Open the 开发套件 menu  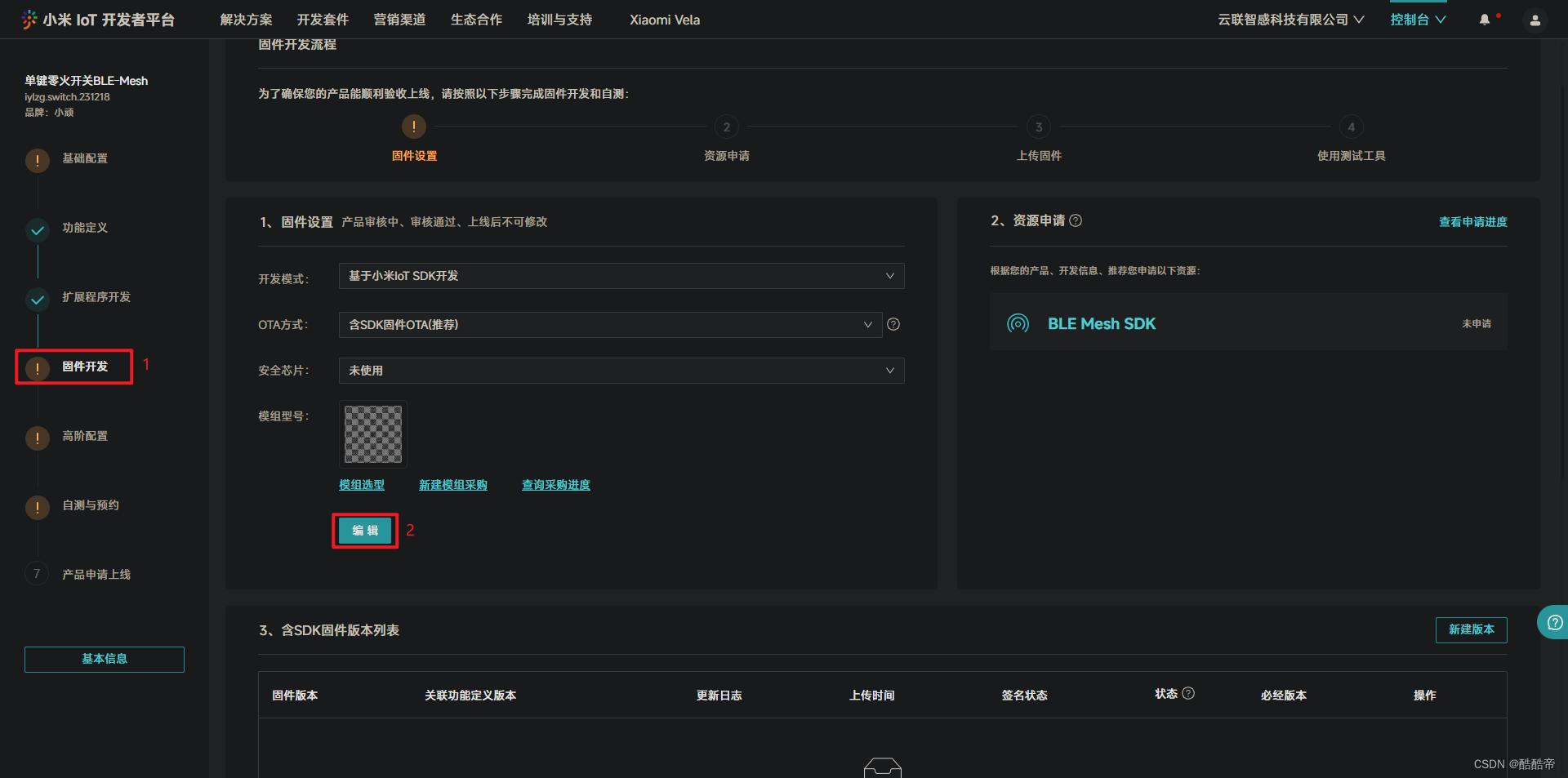[x=323, y=20]
